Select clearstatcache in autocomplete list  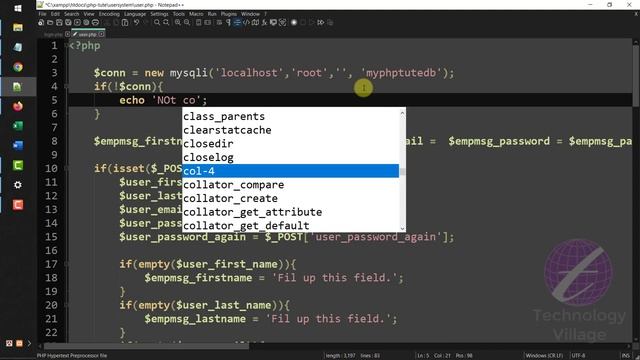point(291,130)
